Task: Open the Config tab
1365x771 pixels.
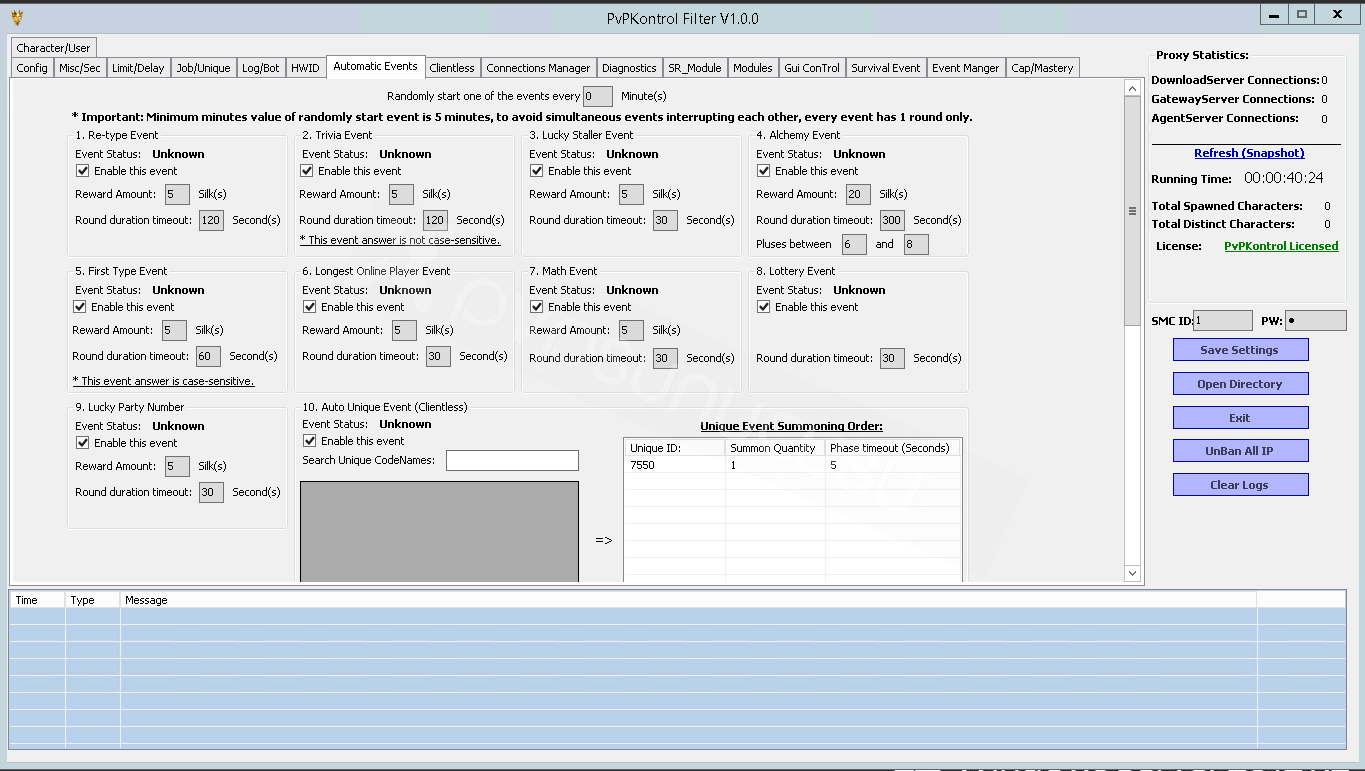Action: 32,68
